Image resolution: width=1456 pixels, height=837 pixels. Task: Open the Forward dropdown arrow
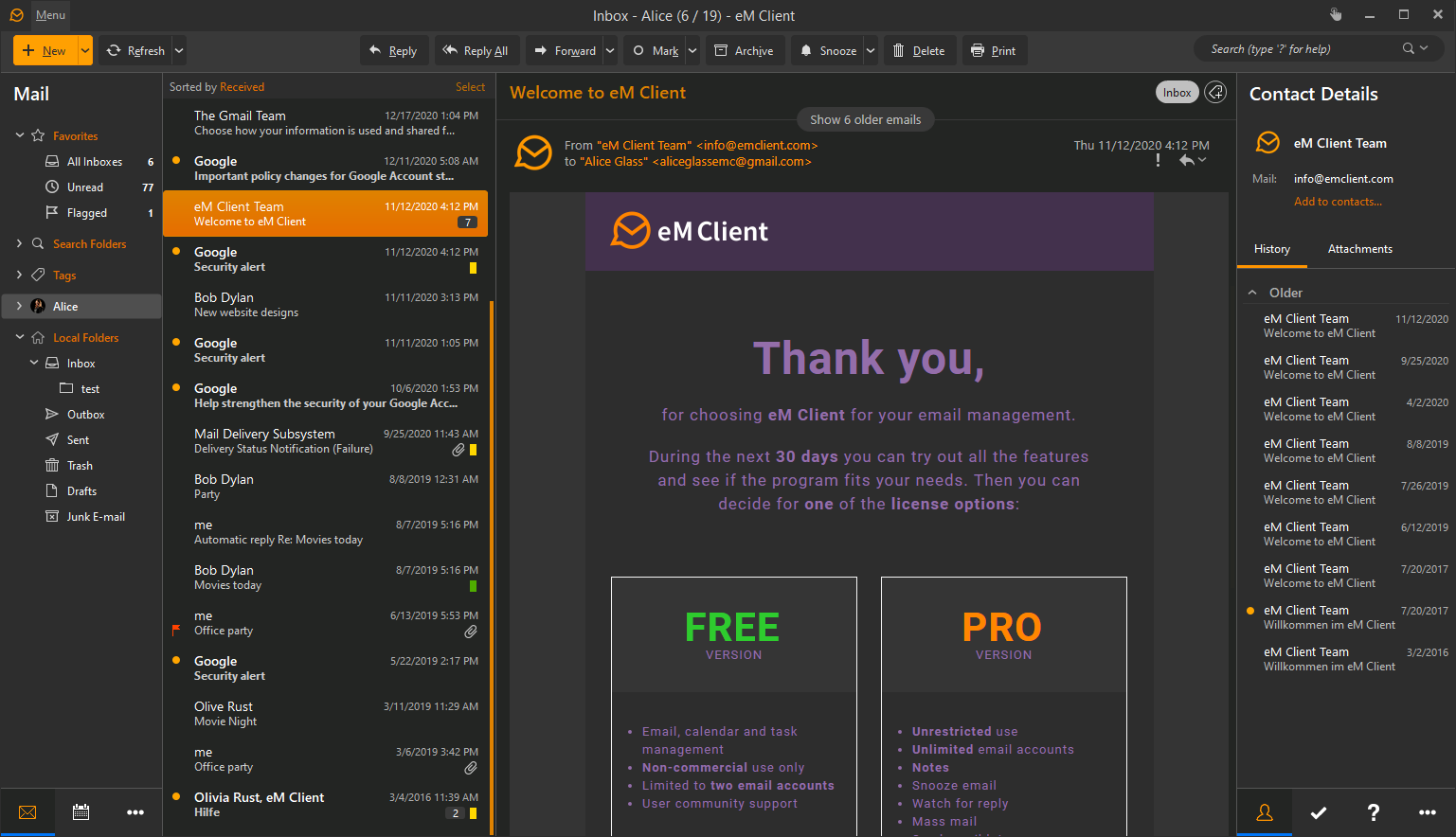coord(610,50)
